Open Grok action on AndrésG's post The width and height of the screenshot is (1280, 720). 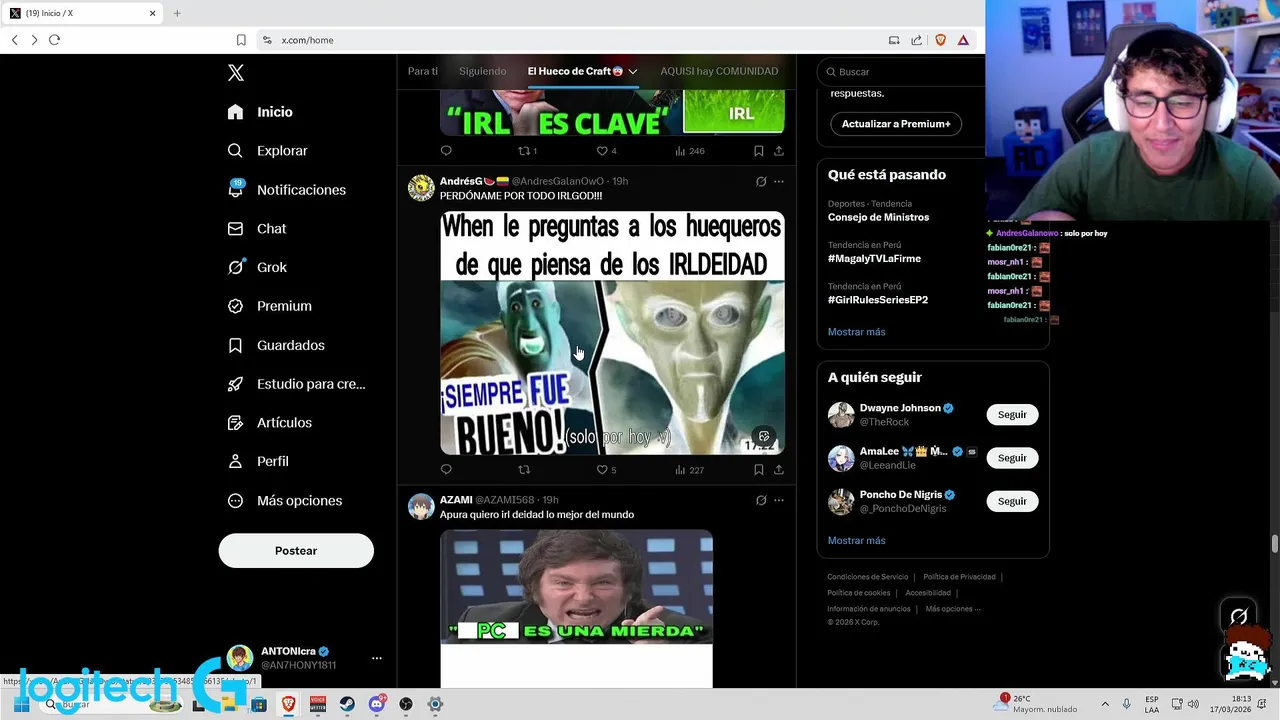pyautogui.click(x=761, y=181)
